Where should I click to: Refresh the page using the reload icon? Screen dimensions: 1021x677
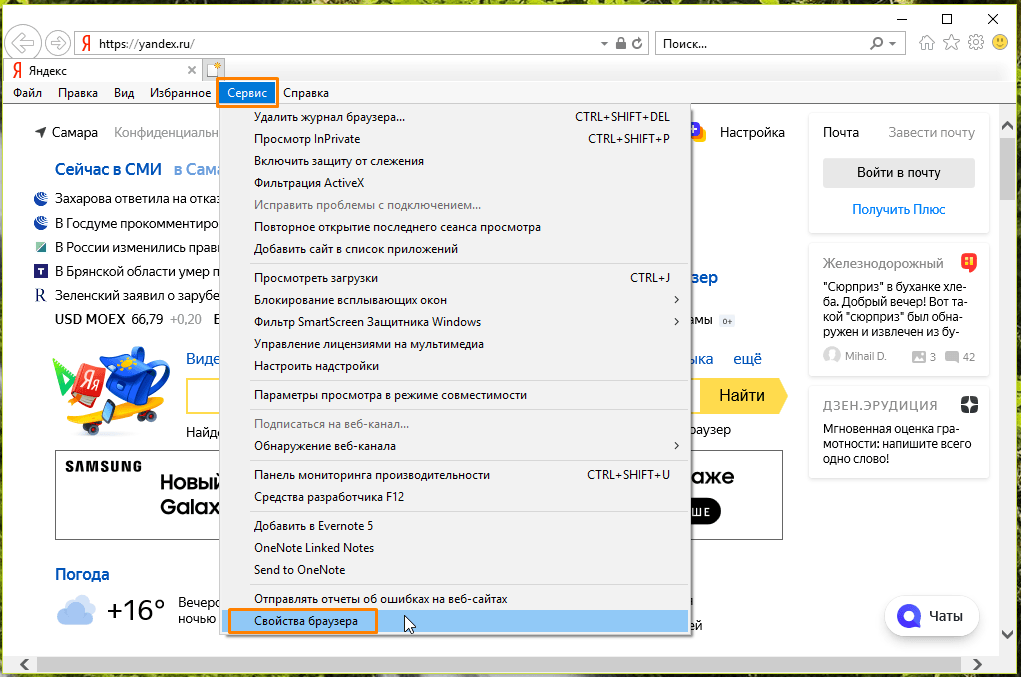pyautogui.click(x=637, y=44)
